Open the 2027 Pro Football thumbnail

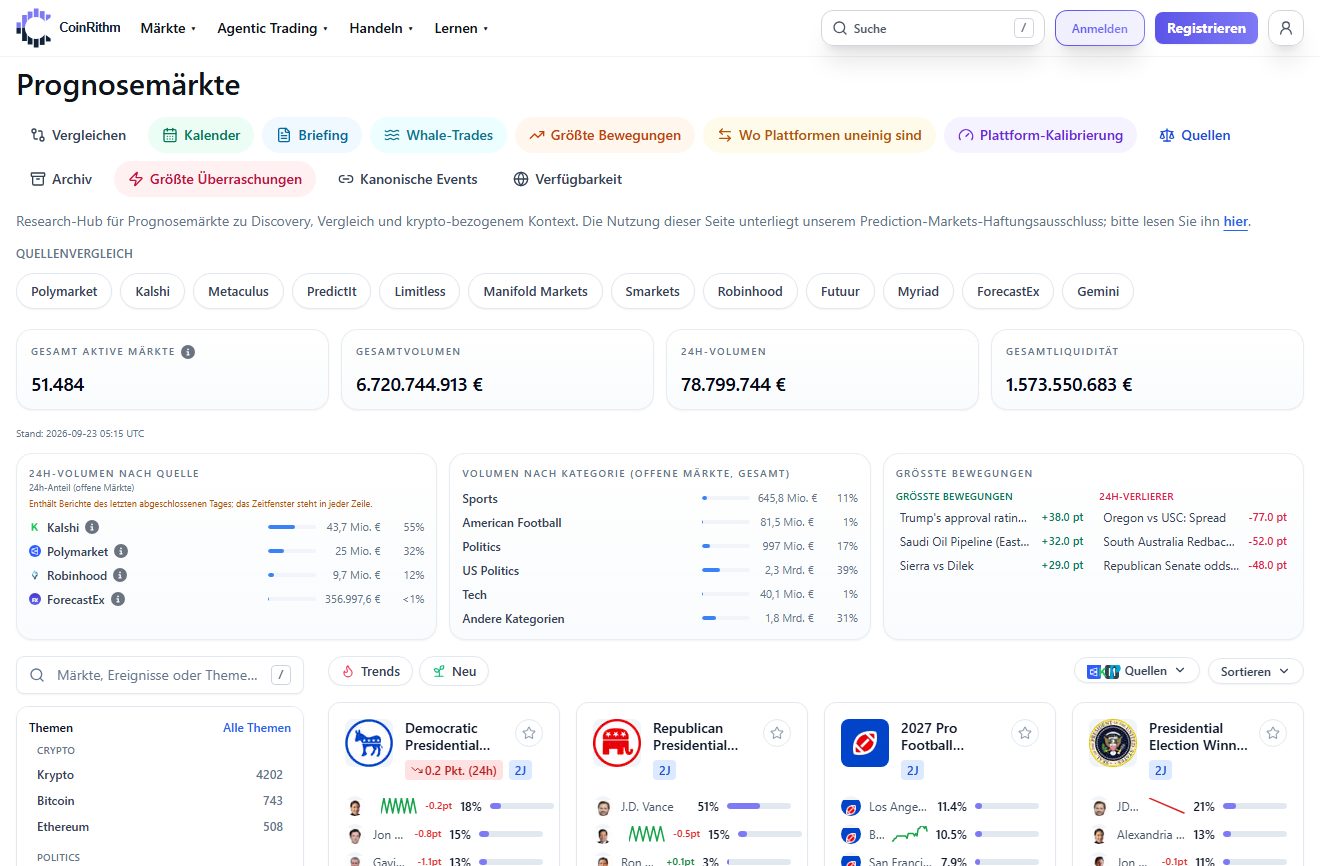[x=865, y=743]
